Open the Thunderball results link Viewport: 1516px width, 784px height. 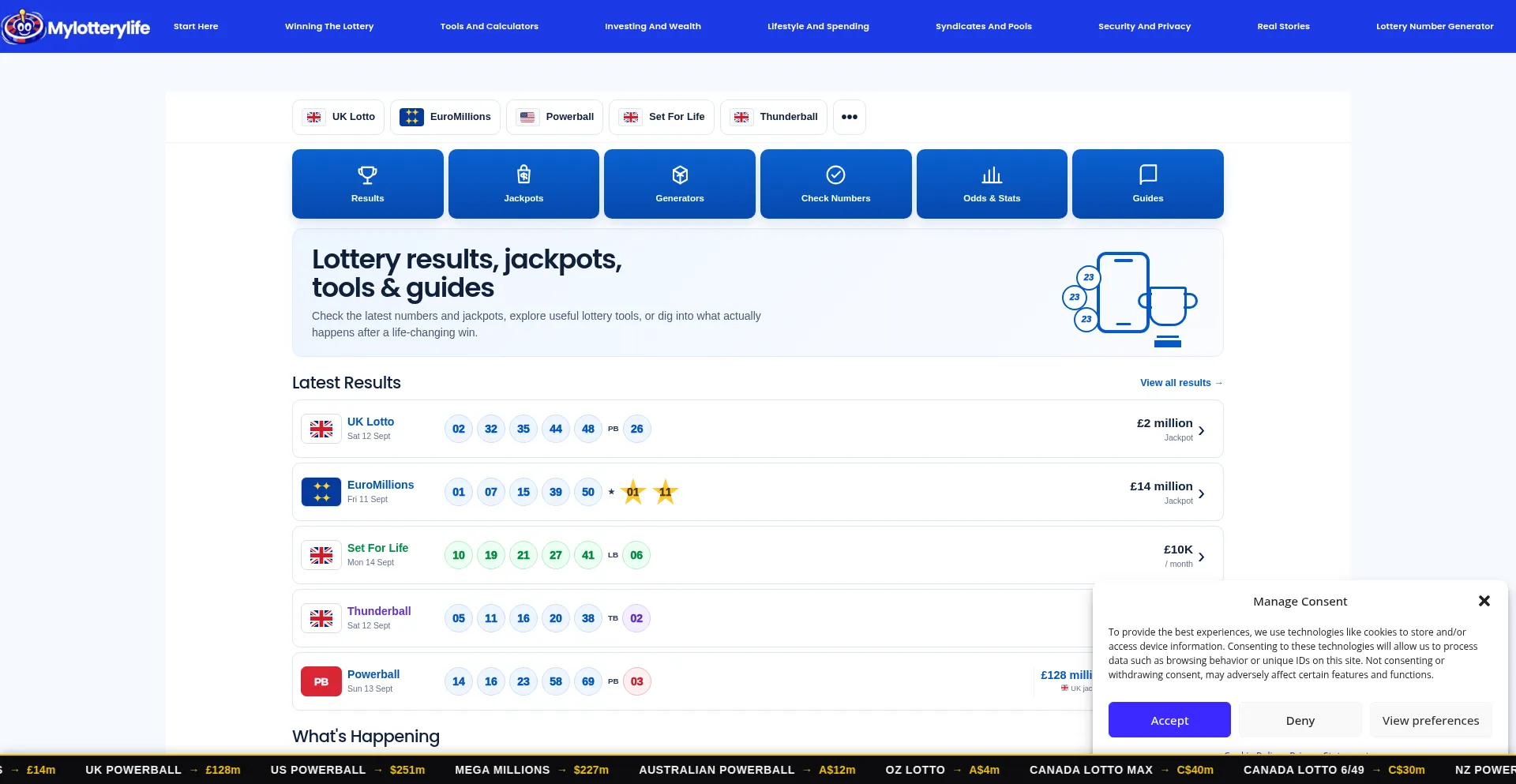point(379,611)
